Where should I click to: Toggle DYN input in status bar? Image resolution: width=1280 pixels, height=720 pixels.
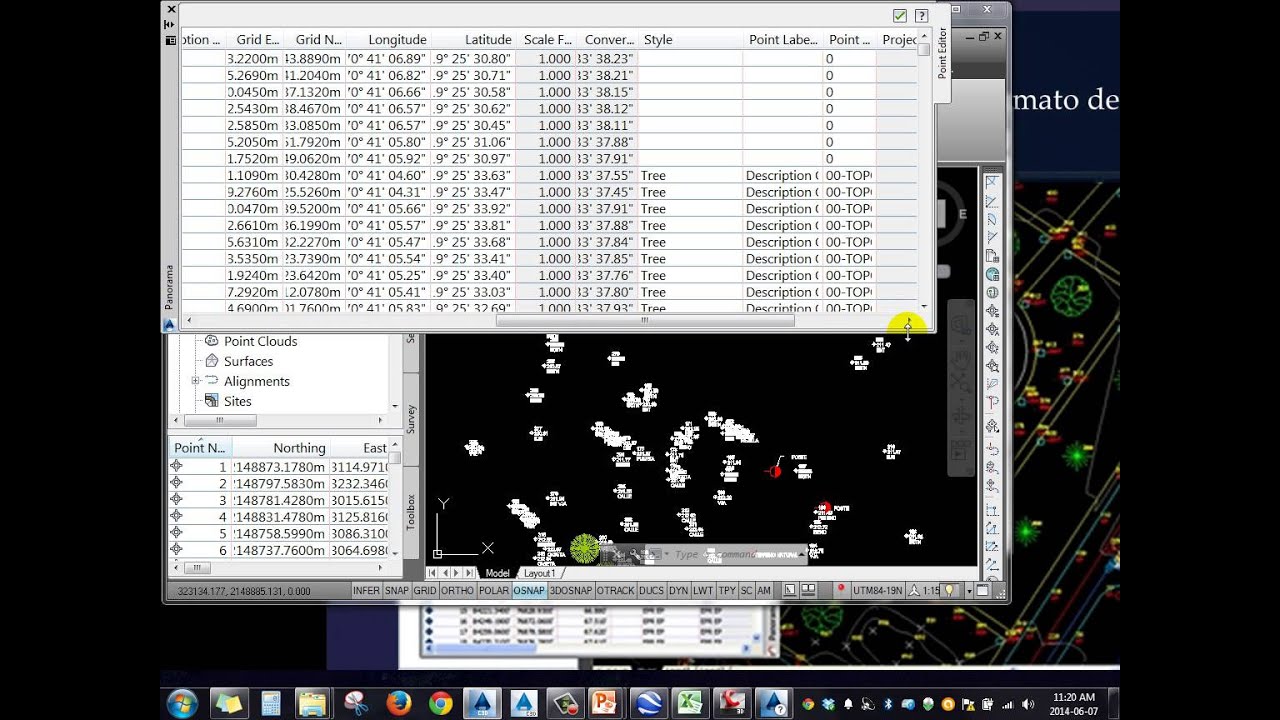point(678,591)
